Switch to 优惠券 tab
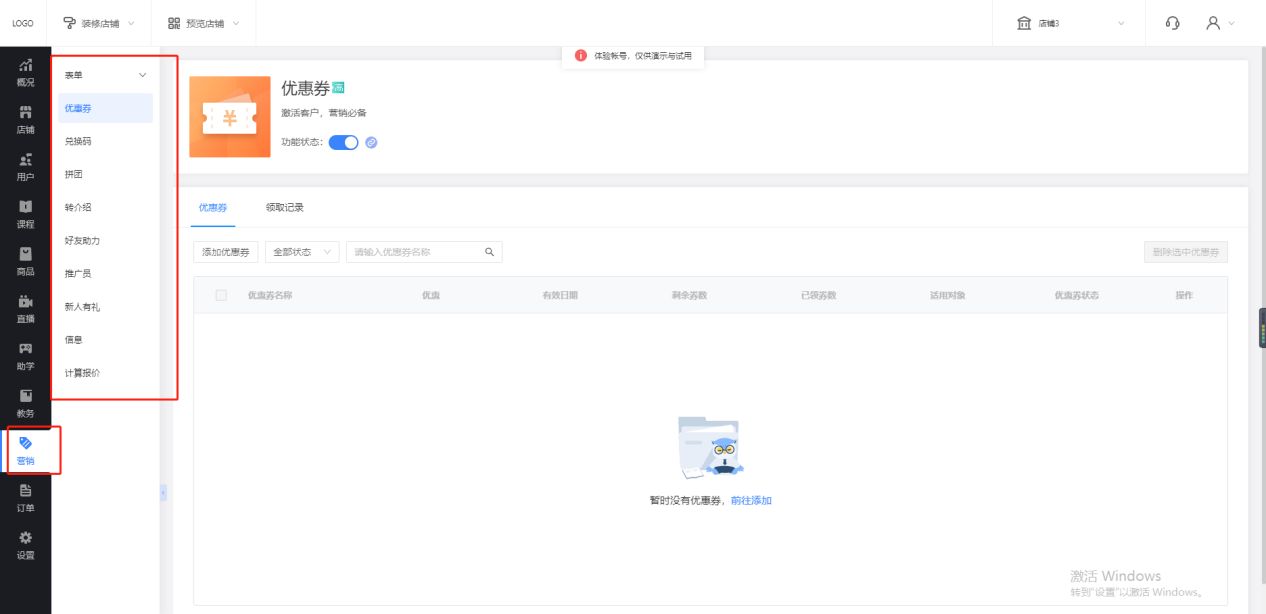The image size is (1266, 614). click(x=213, y=207)
